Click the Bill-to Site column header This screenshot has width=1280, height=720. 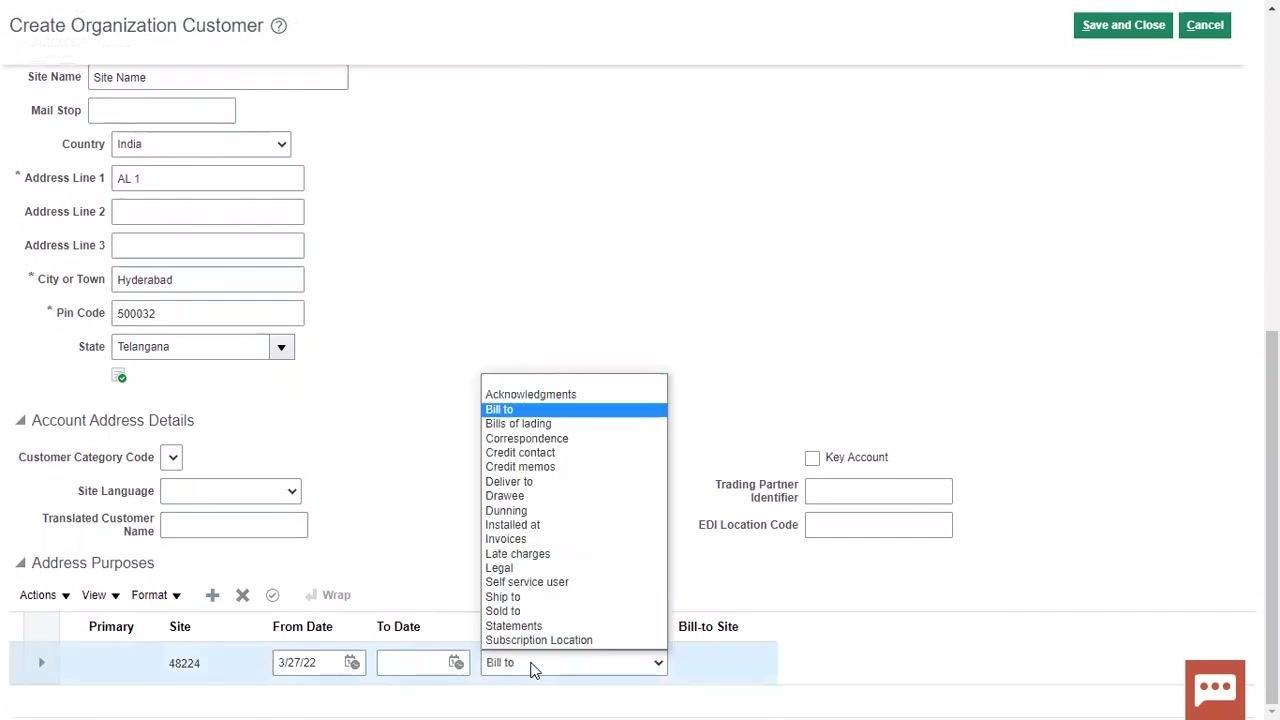[x=708, y=627]
